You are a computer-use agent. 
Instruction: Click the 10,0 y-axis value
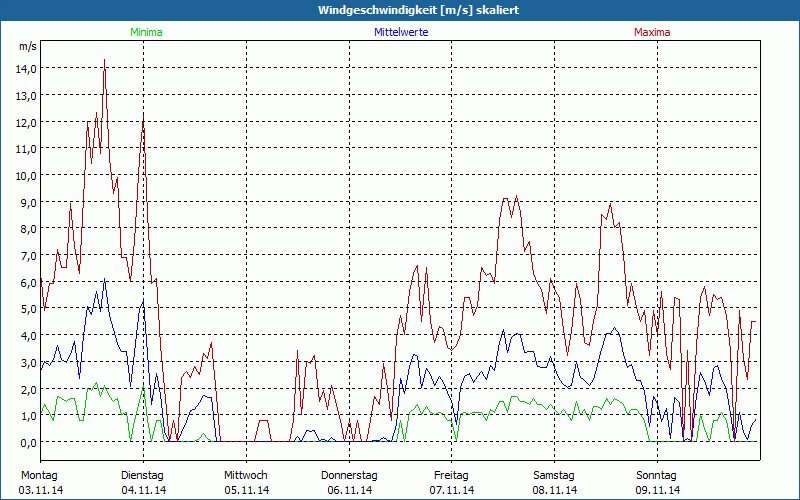(x=26, y=175)
